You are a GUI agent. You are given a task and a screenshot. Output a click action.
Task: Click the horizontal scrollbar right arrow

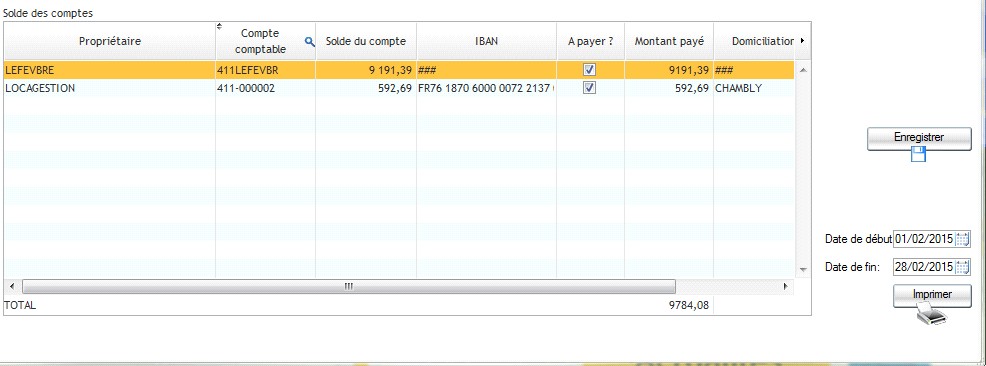coord(785,287)
